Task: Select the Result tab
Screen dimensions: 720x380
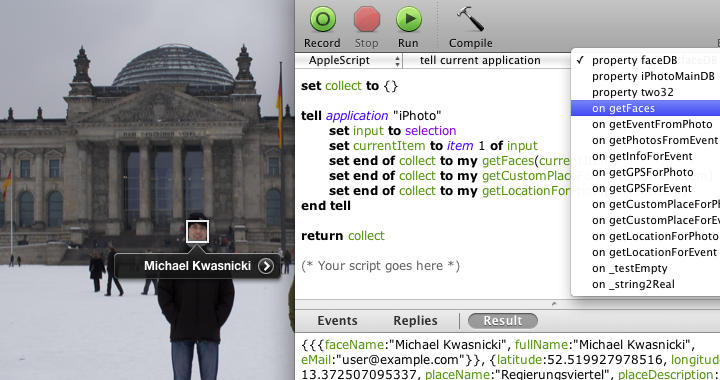Action: pos(503,321)
